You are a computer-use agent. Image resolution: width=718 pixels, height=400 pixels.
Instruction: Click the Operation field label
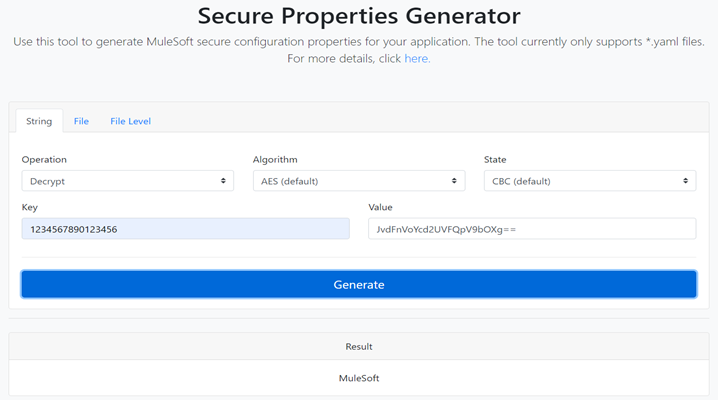pos(44,160)
